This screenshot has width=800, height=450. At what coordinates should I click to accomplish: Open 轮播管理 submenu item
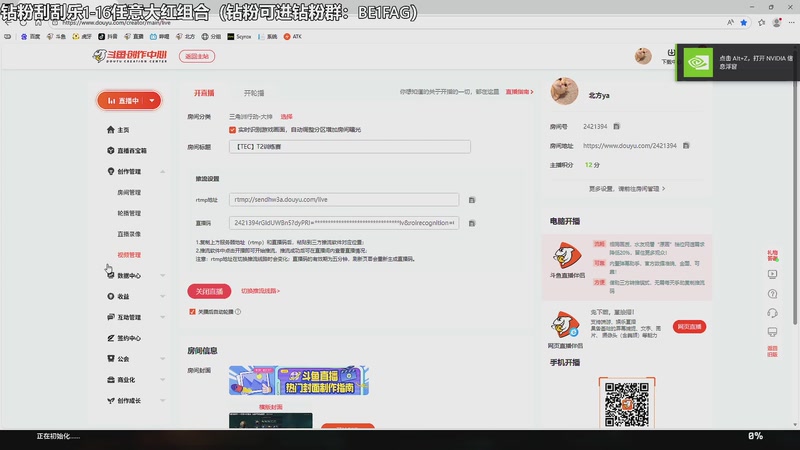pyautogui.click(x=129, y=213)
